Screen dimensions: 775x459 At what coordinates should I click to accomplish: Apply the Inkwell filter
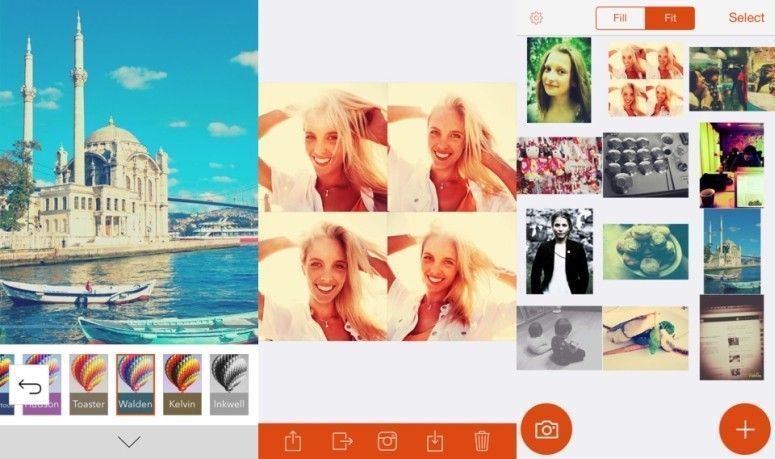[229, 384]
